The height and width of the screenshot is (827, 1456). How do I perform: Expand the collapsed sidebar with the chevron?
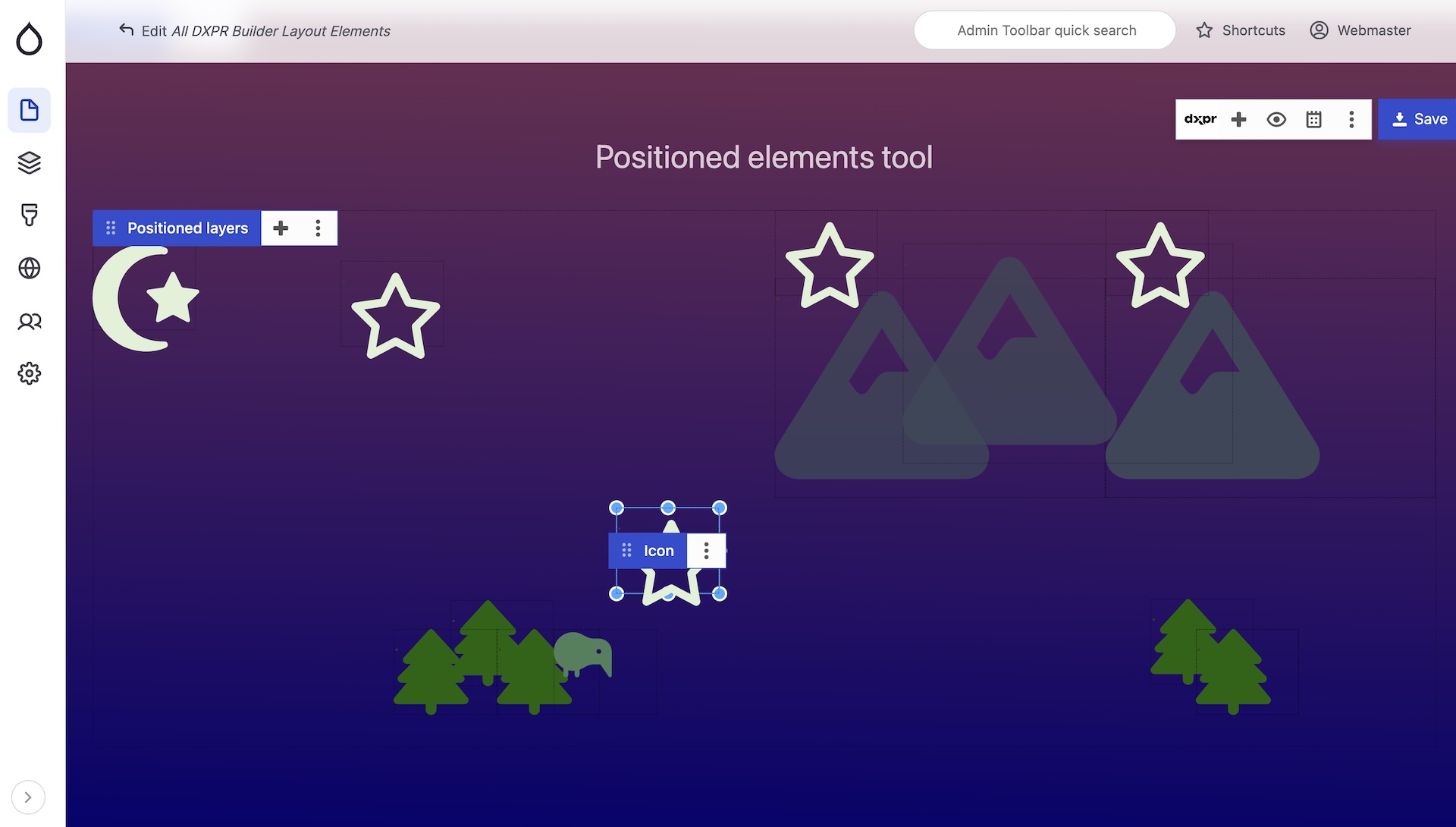point(29,797)
